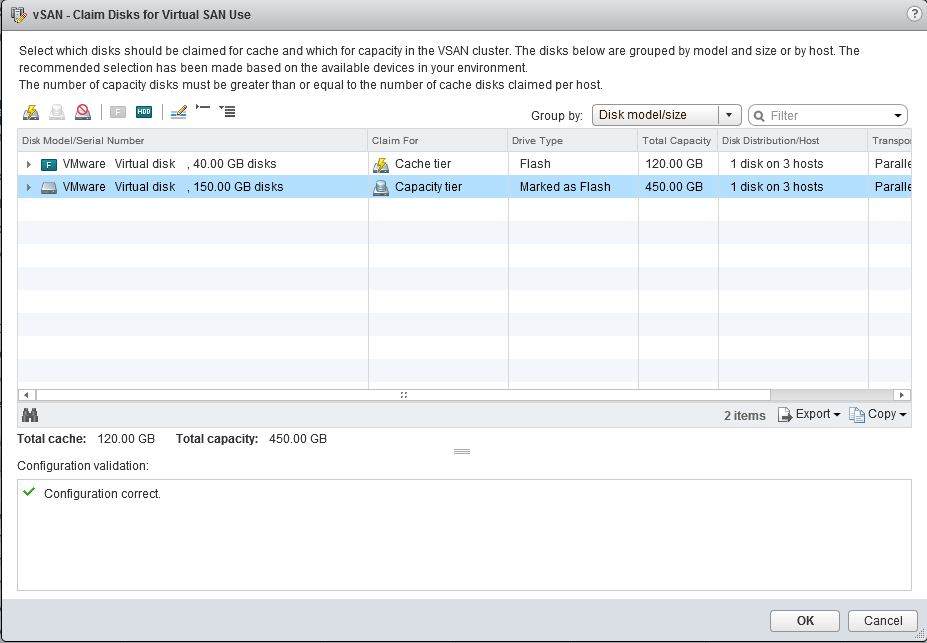Click the Total capacity '450.00 GB' value below table
The height and width of the screenshot is (643, 927).
point(298,439)
